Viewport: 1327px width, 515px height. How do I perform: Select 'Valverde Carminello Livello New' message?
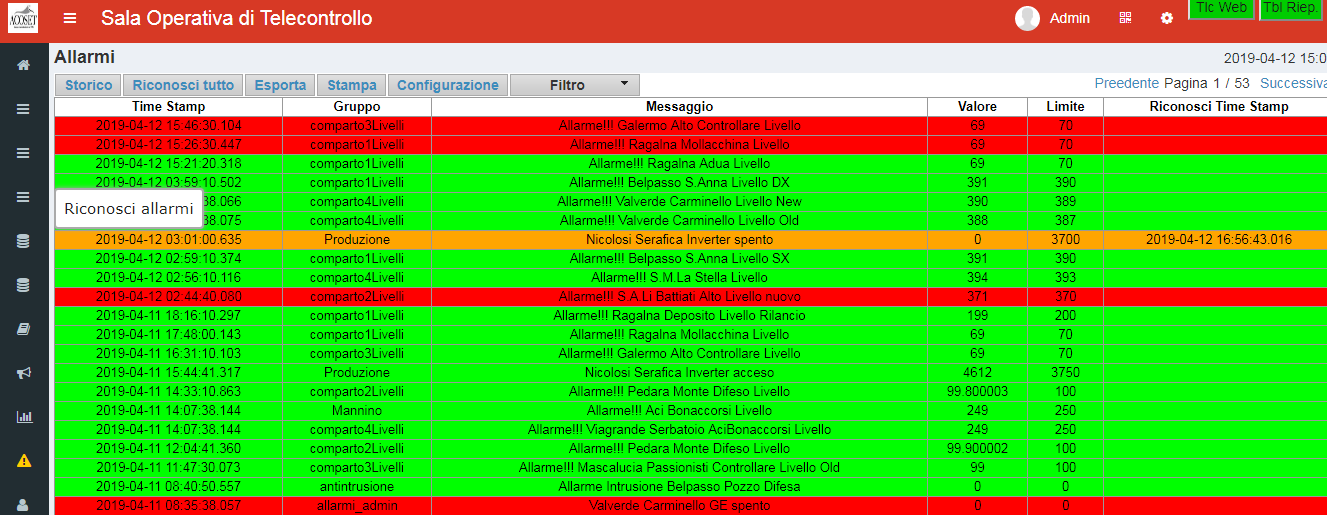pos(679,202)
